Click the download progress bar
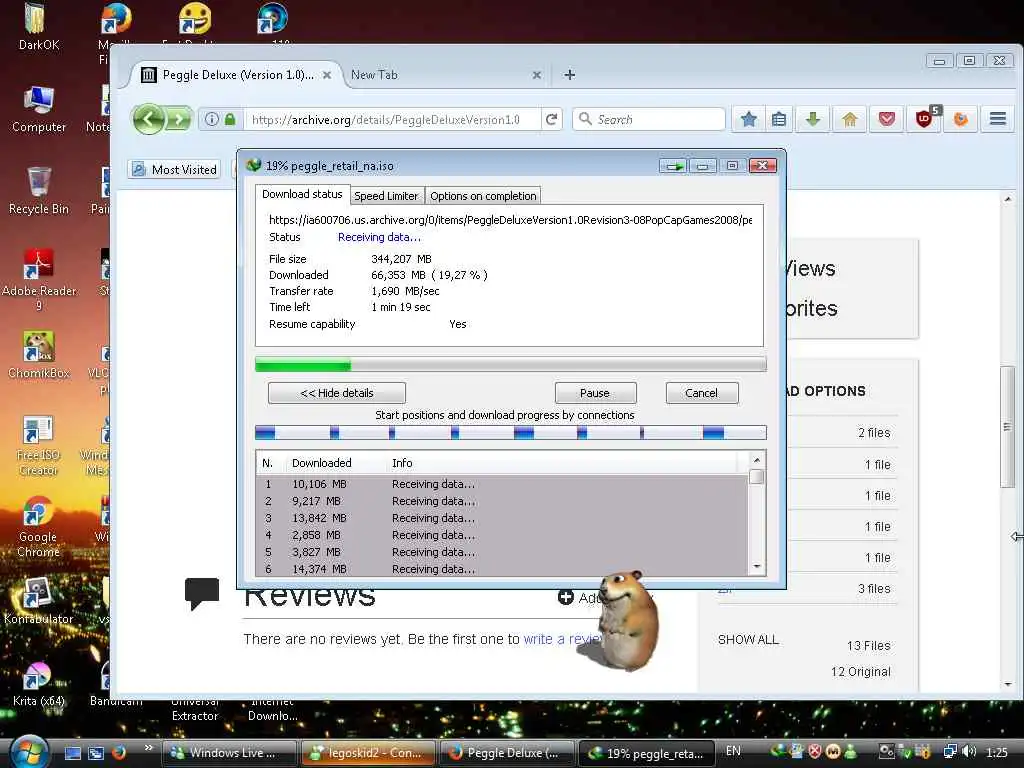 (x=511, y=364)
